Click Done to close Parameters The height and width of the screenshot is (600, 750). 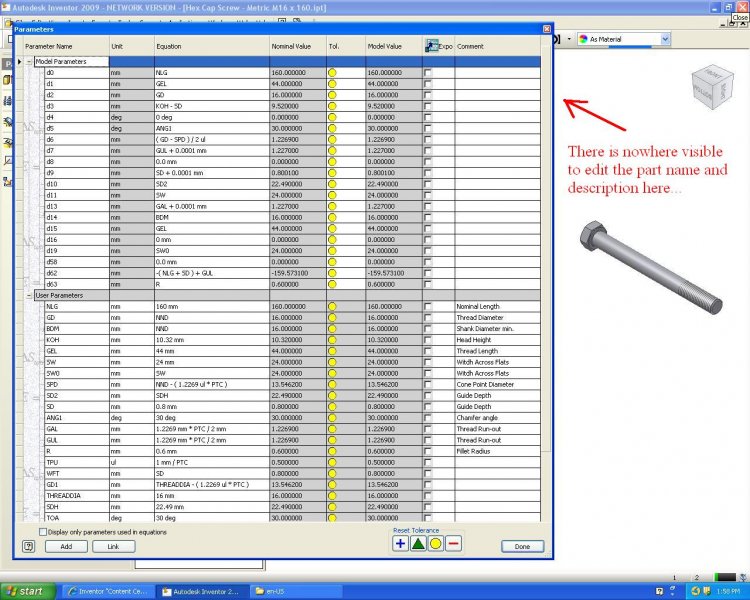click(522, 546)
